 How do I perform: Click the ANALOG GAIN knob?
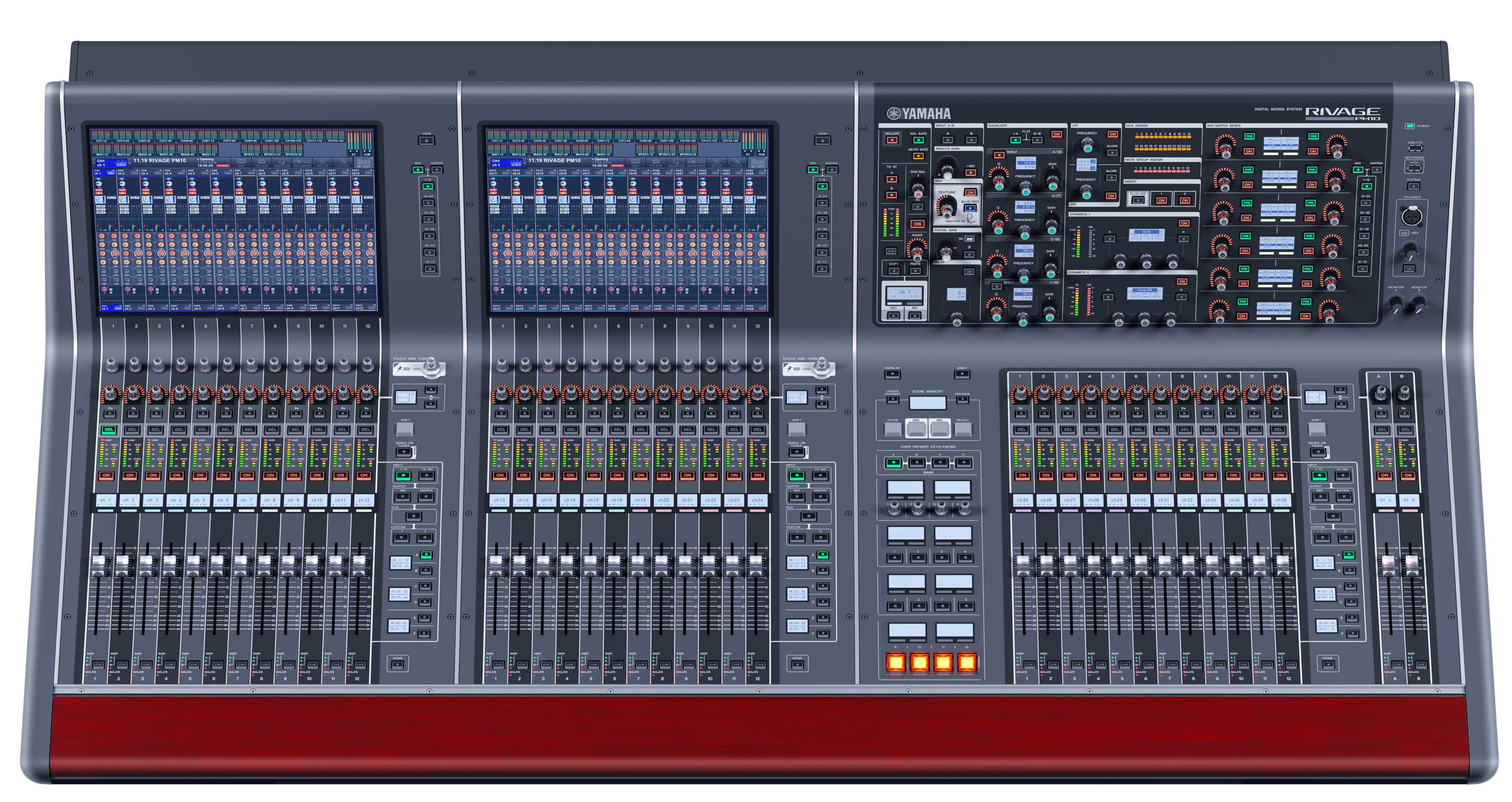click(x=948, y=172)
